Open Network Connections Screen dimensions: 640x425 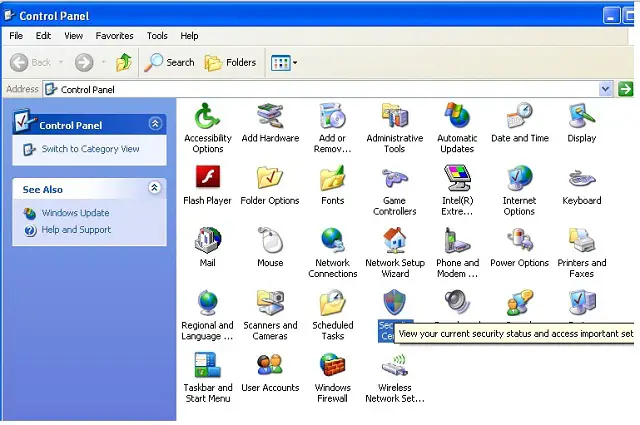click(x=333, y=253)
